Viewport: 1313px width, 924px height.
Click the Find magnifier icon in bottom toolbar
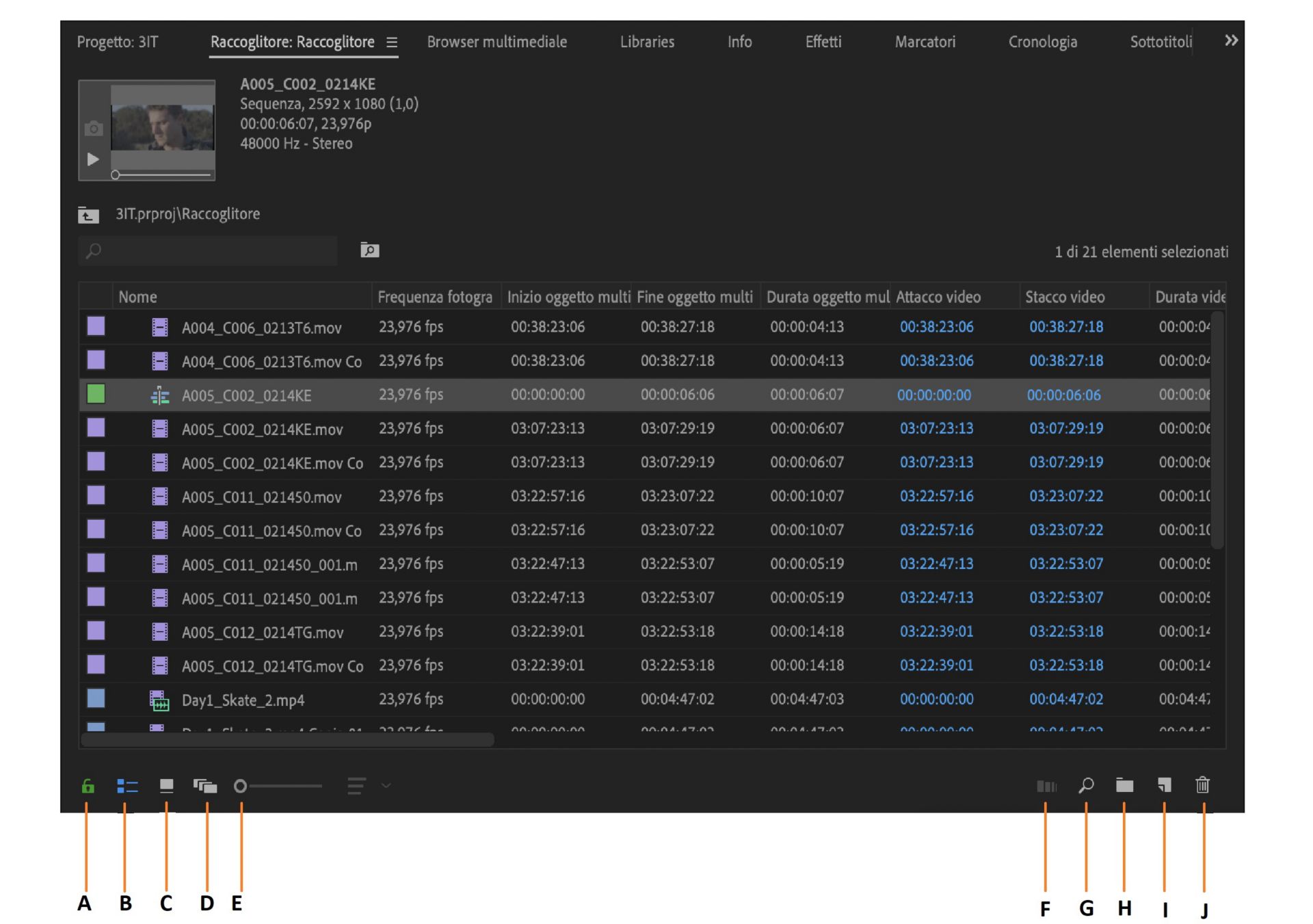click(x=1086, y=785)
